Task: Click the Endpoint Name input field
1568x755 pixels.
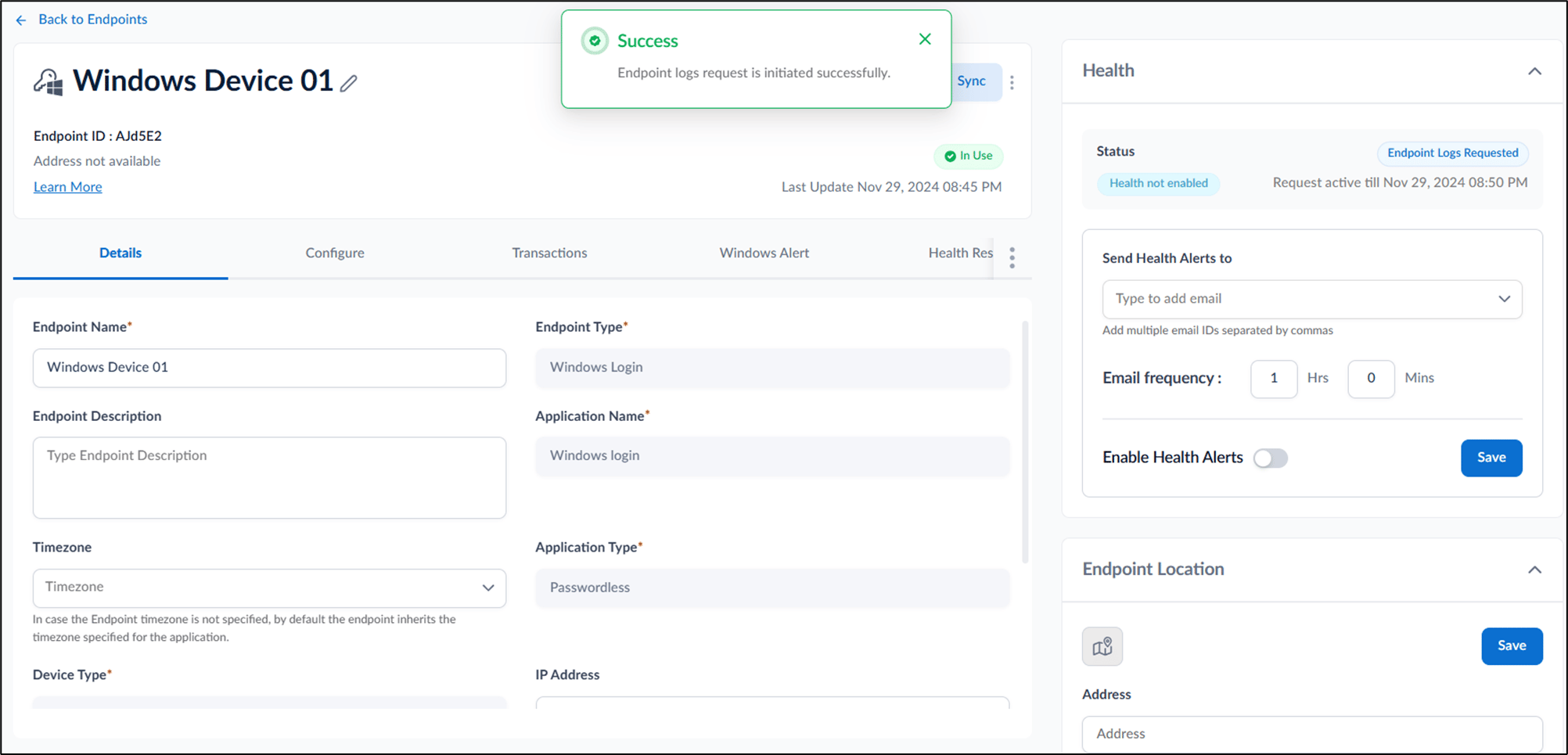Action: (269, 368)
